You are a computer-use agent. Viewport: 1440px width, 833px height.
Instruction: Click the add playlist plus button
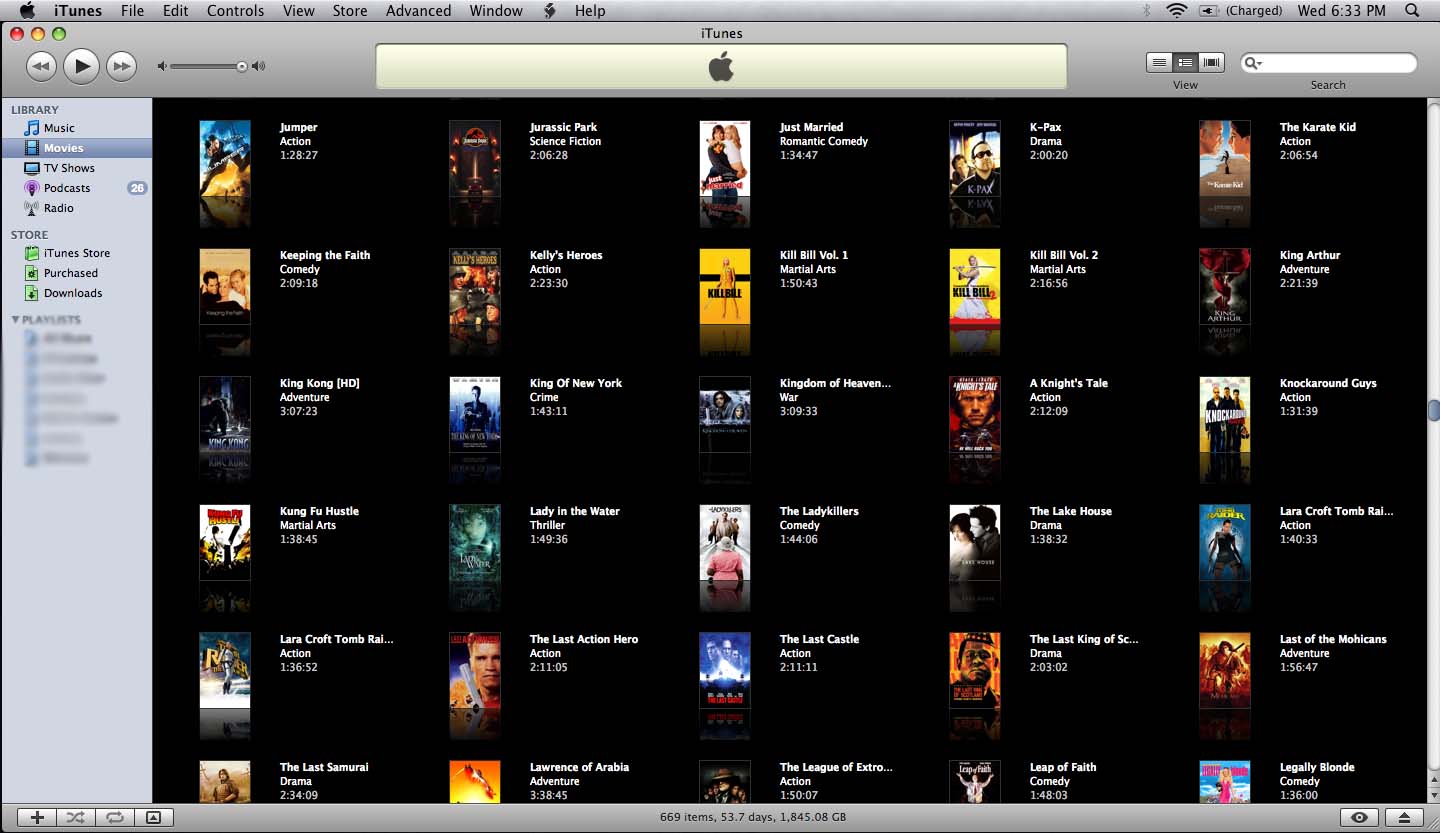[37, 817]
